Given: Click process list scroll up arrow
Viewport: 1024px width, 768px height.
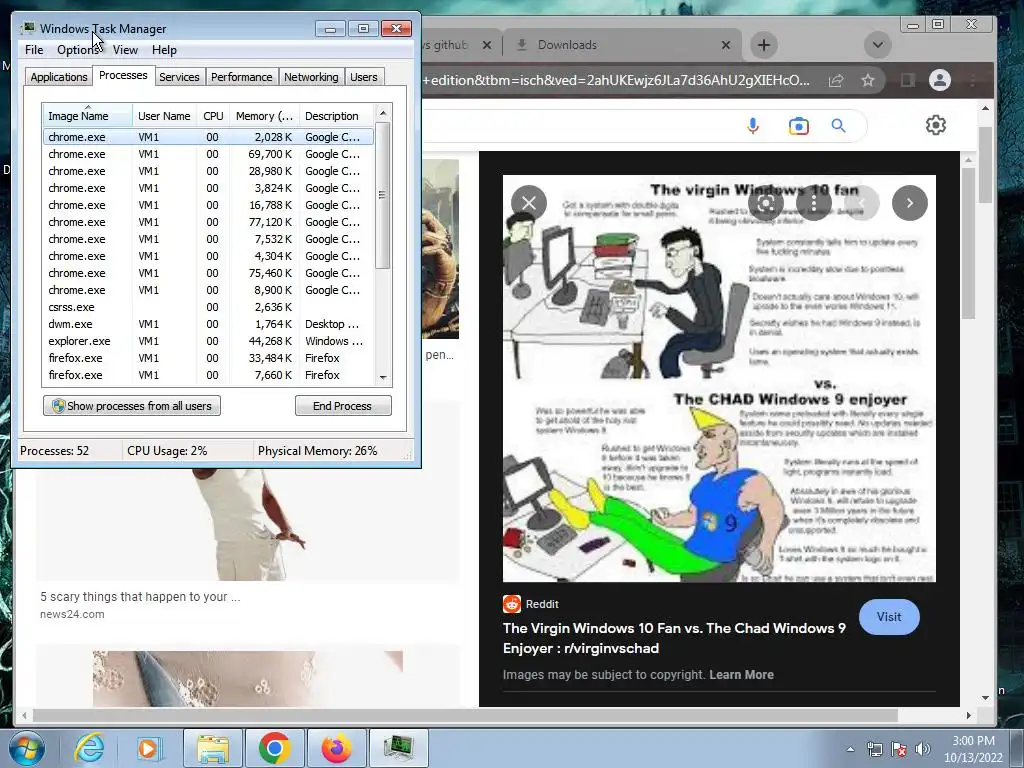Looking at the screenshot, I should pos(383,113).
